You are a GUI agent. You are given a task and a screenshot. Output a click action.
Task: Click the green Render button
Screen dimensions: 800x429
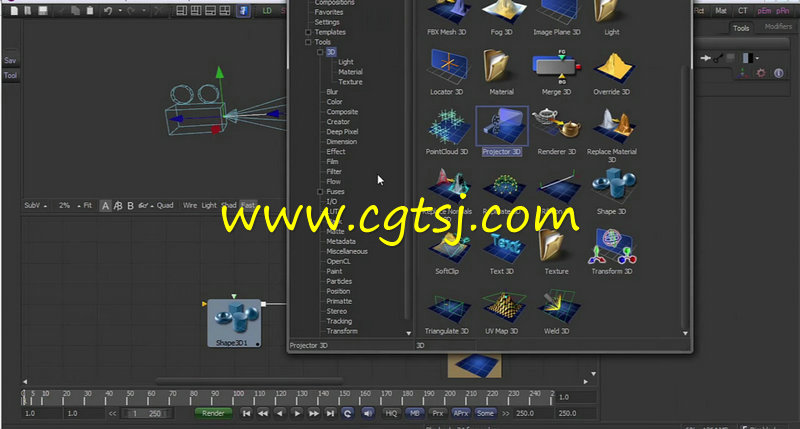[213, 413]
